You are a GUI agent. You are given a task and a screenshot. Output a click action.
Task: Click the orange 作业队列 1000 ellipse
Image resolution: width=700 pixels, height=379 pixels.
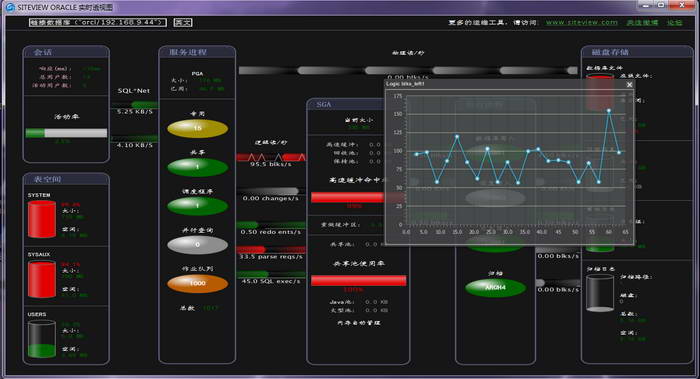click(197, 283)
